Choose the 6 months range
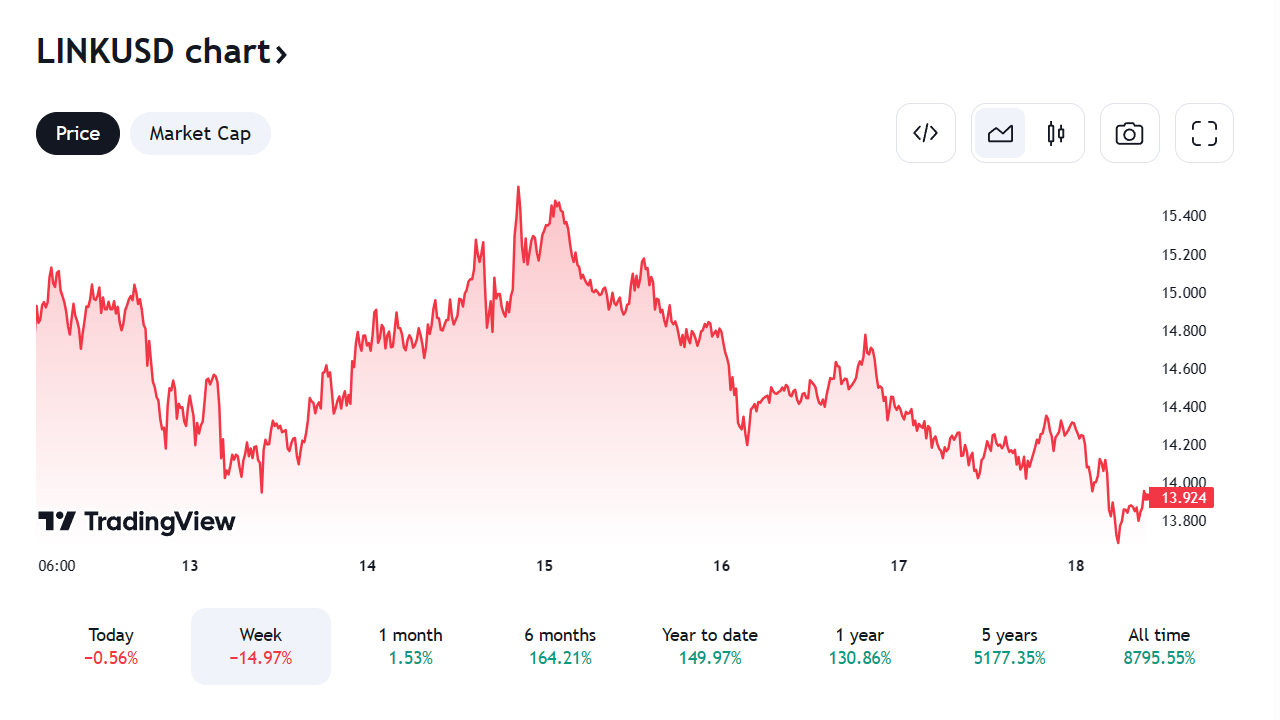 560,646
